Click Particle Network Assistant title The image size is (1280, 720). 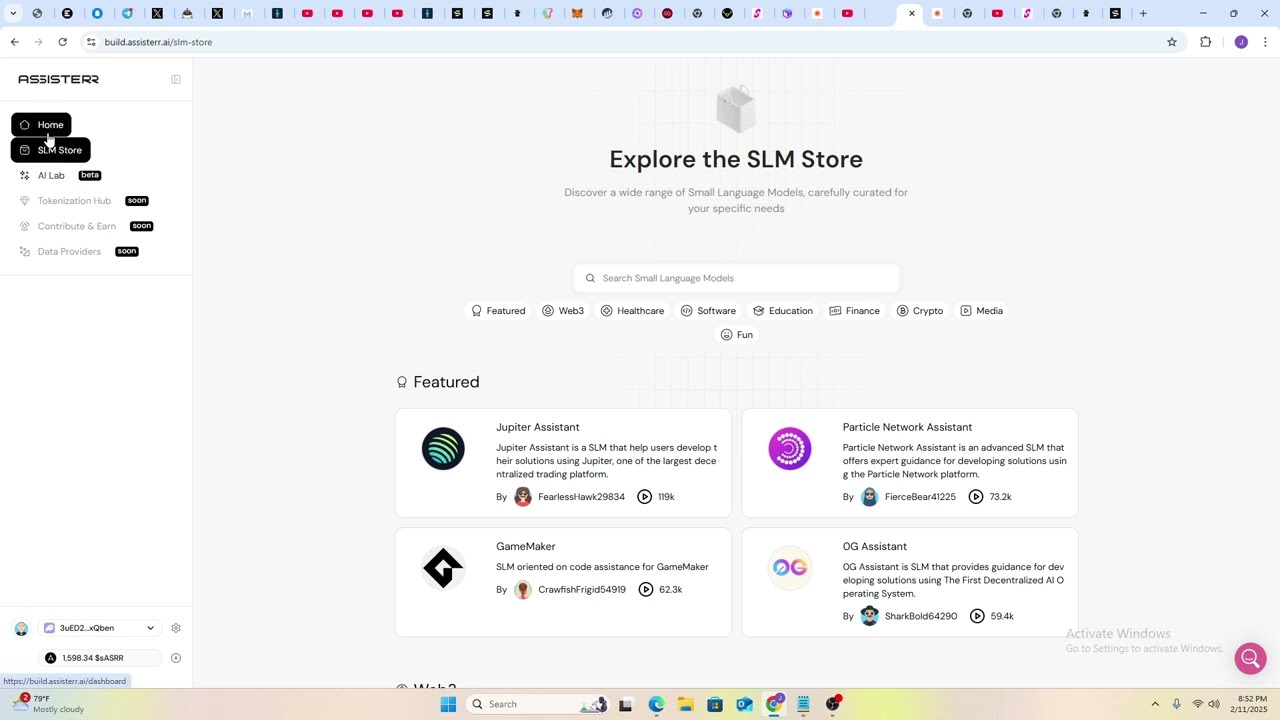coord(907,427)
